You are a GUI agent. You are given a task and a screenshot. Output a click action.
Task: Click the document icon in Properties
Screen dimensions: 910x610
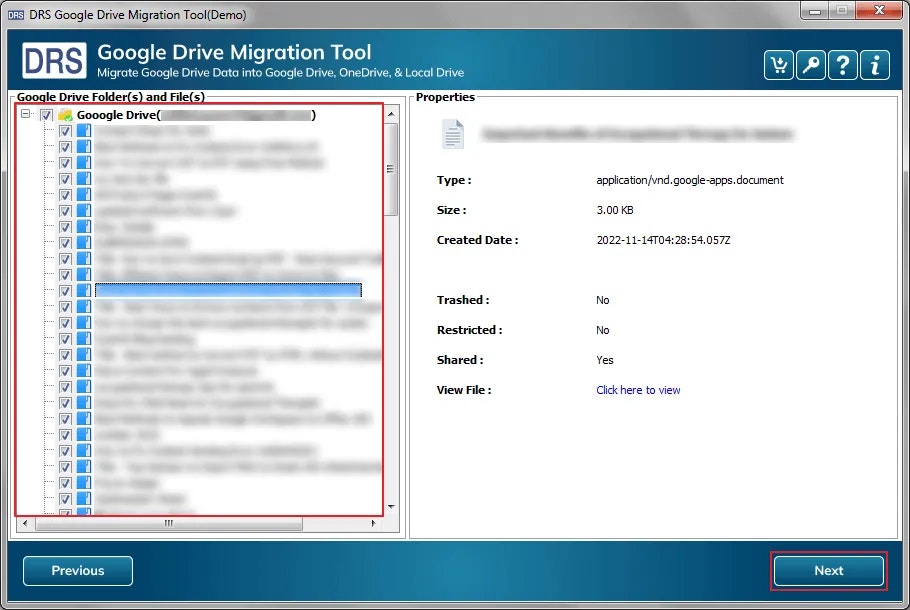(x=453, y=134)
